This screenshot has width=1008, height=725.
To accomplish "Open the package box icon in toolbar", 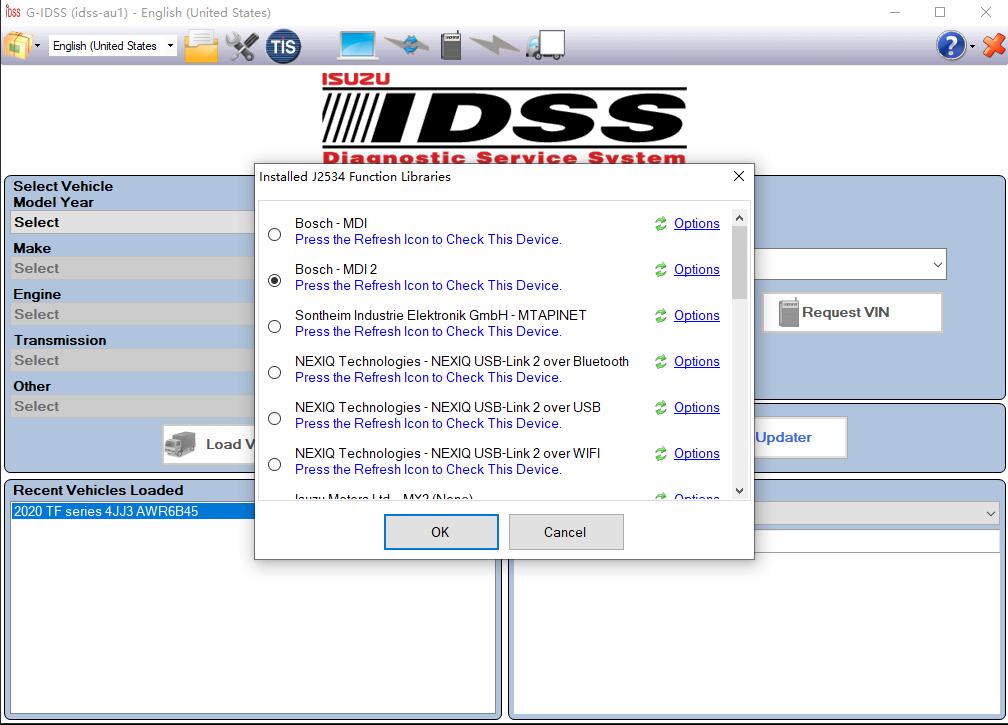I will pyautogui.click(x=17, y=46).
